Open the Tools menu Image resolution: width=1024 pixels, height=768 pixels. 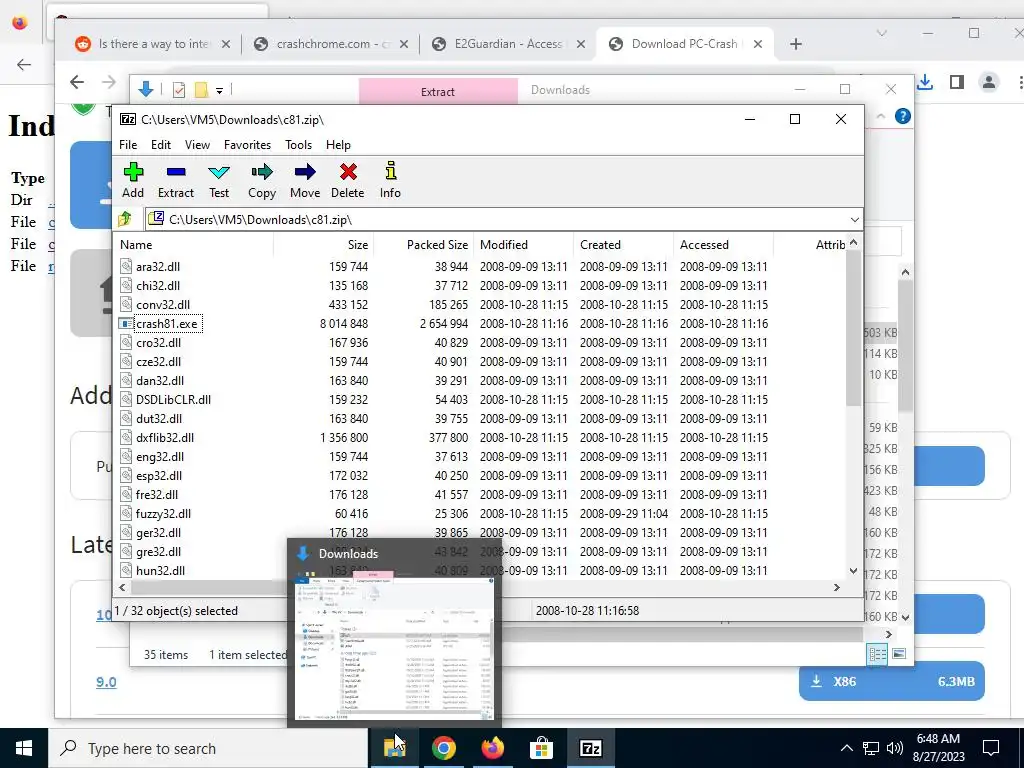click(x=298, y=144)
